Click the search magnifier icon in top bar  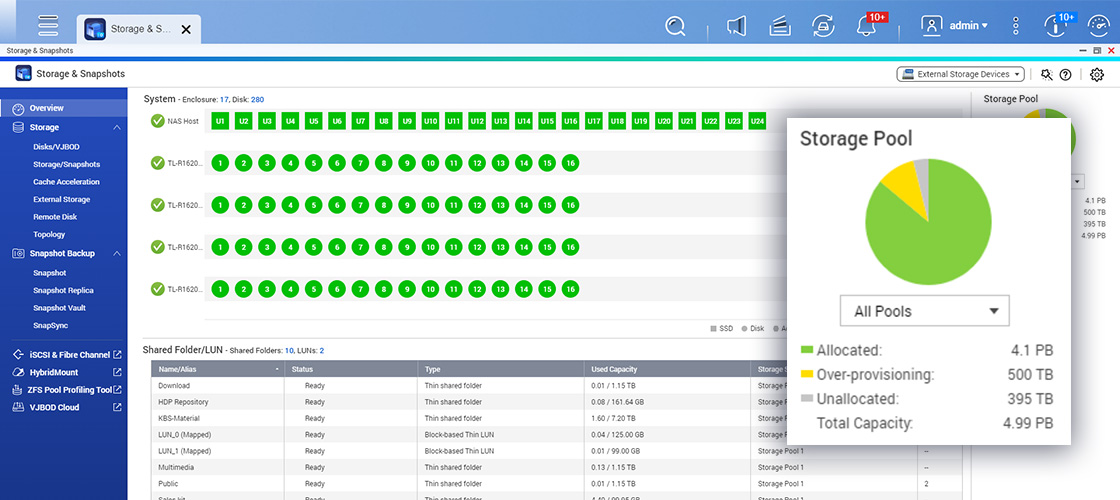tap(677, 26)
